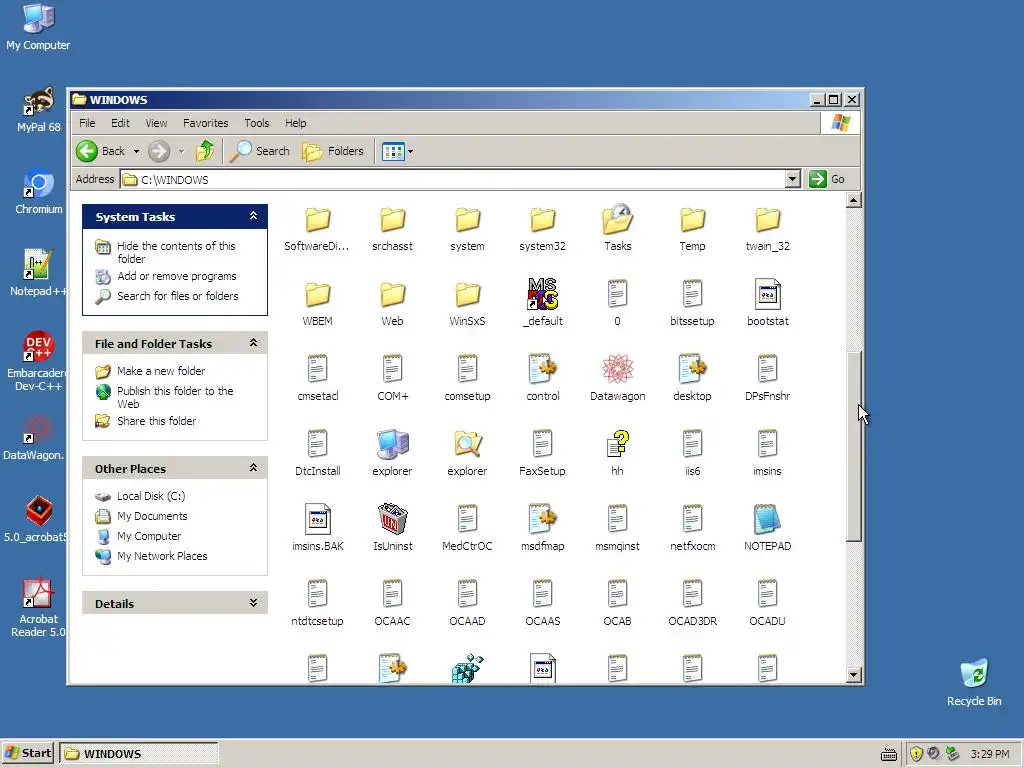Viewport: 1024px width, 768px height.
Task: Open the Forward history dropdown arrow
Action: pyautogui.click(x=182, y=152)
